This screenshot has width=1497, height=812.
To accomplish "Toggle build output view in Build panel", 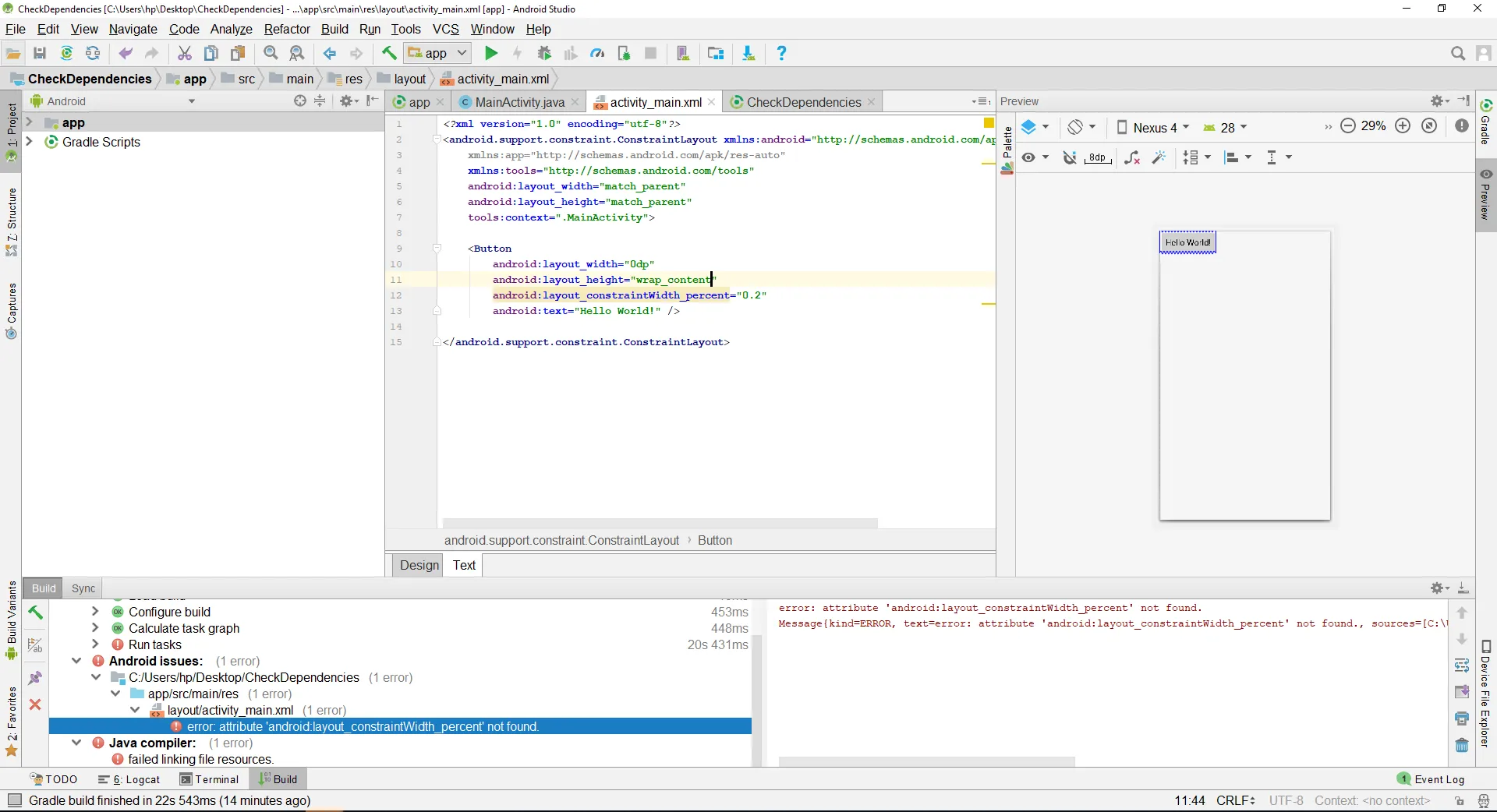I will pos(35,645).
